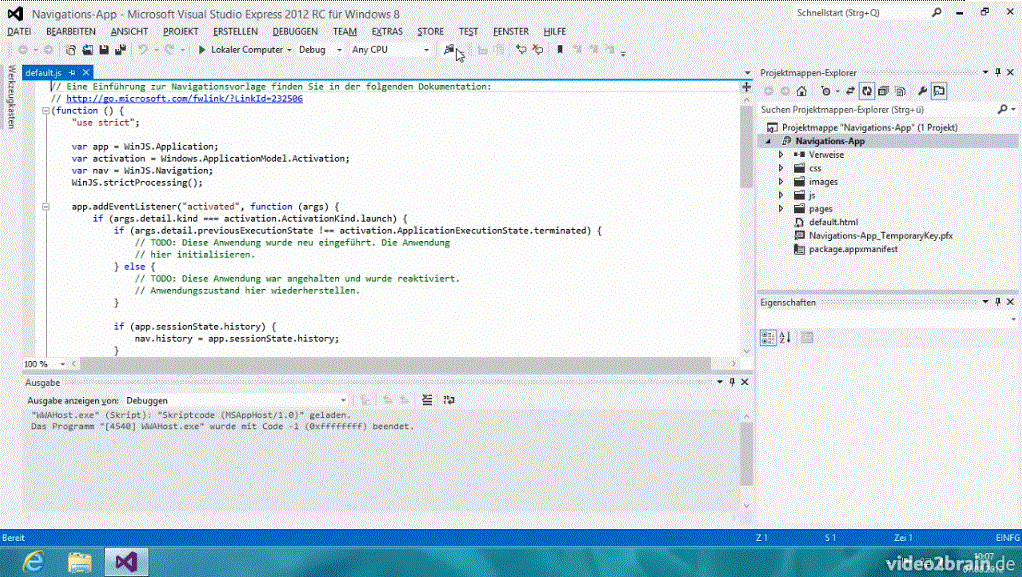The image size is (1022, 577).
Task: Toggle a bookmark with the bookmark icon
Action: (x=559, y=50)
